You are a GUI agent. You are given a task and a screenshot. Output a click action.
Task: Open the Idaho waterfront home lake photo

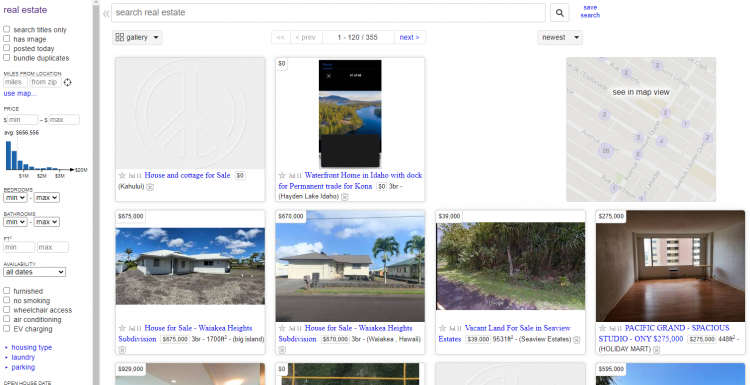[350, 113]
